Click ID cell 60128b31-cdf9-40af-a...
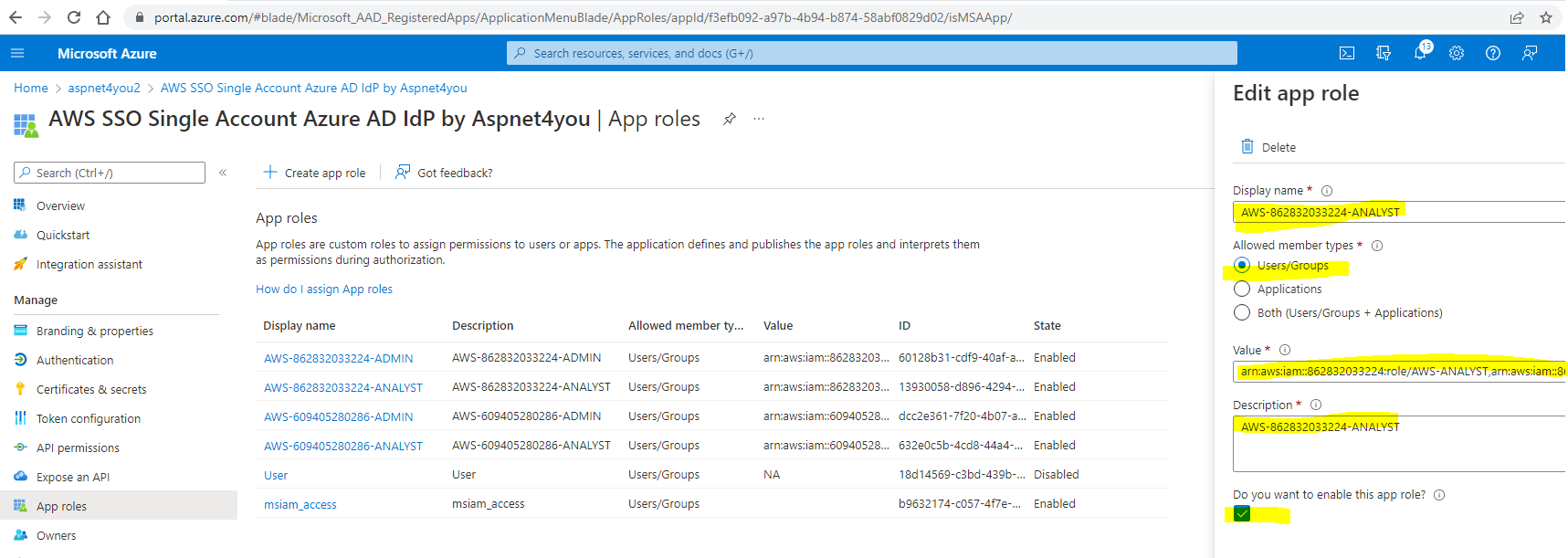This screenshot has height=558, width=1568. point(962,358)
